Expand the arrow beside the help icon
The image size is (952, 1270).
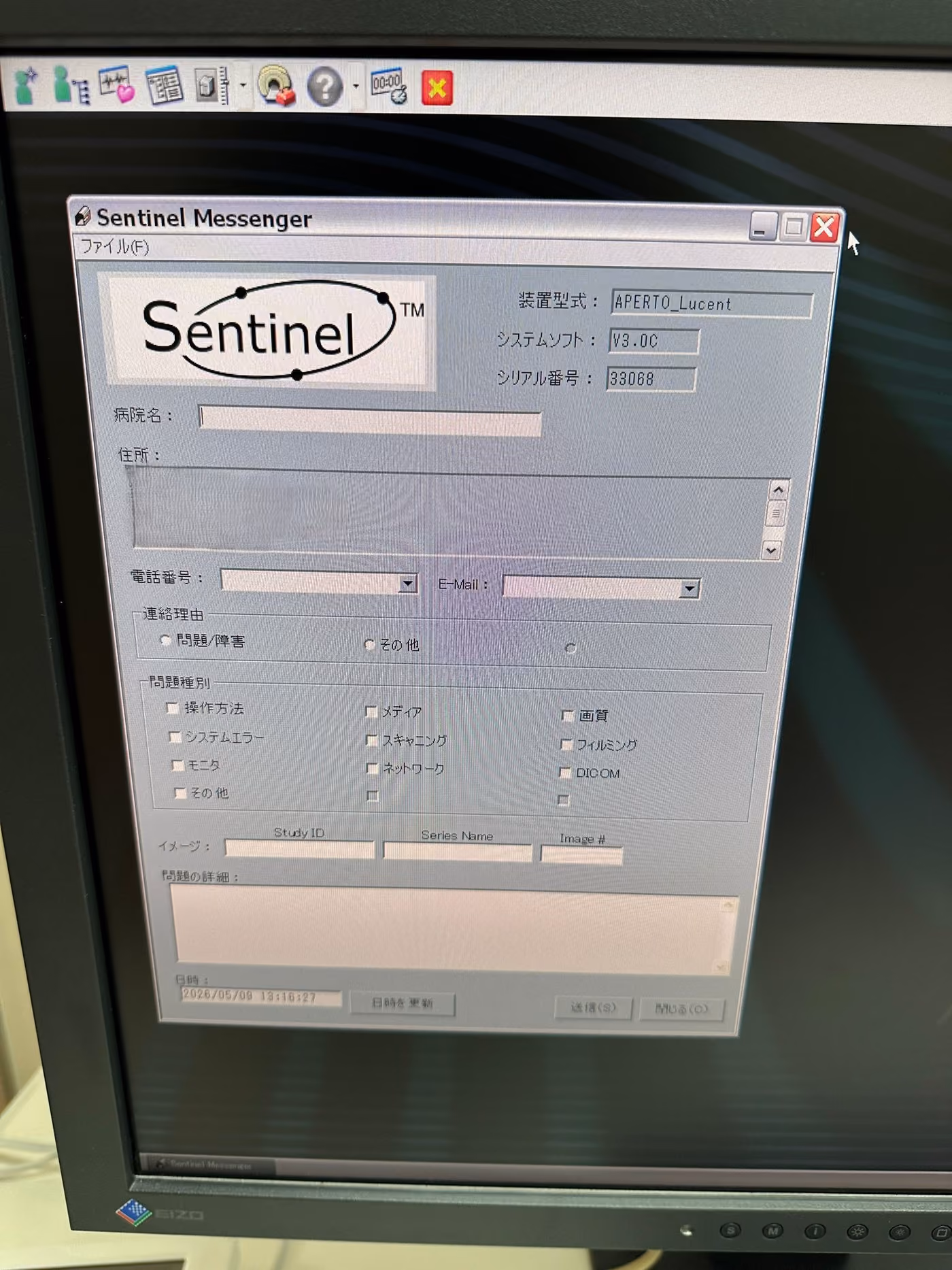point(356,87)
